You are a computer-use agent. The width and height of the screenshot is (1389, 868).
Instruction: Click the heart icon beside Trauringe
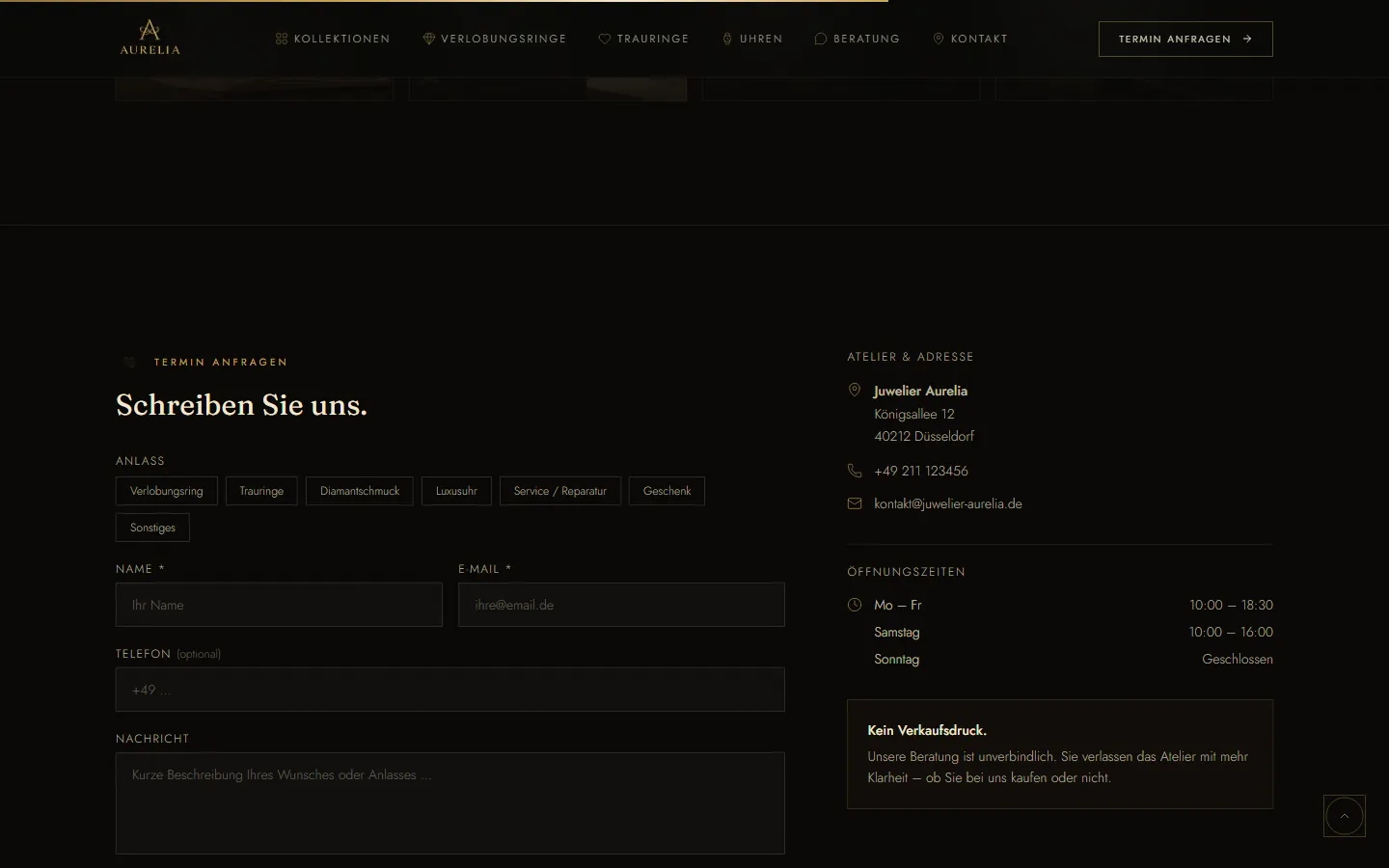[x=605, y=39]
